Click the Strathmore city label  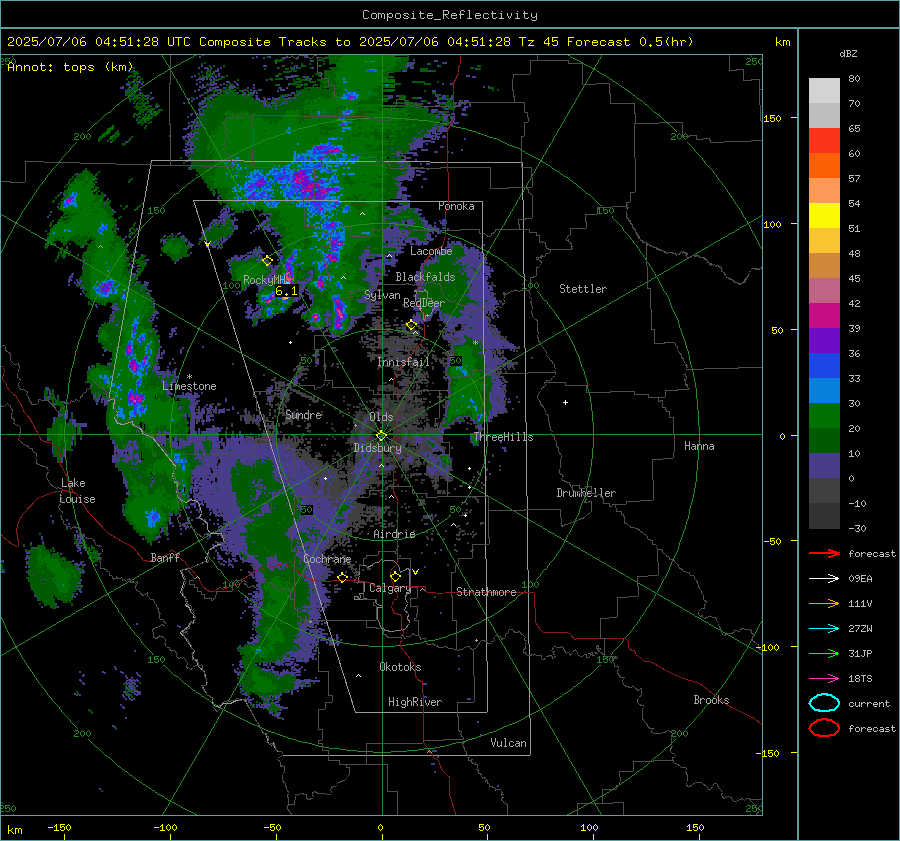pos(486,592)
